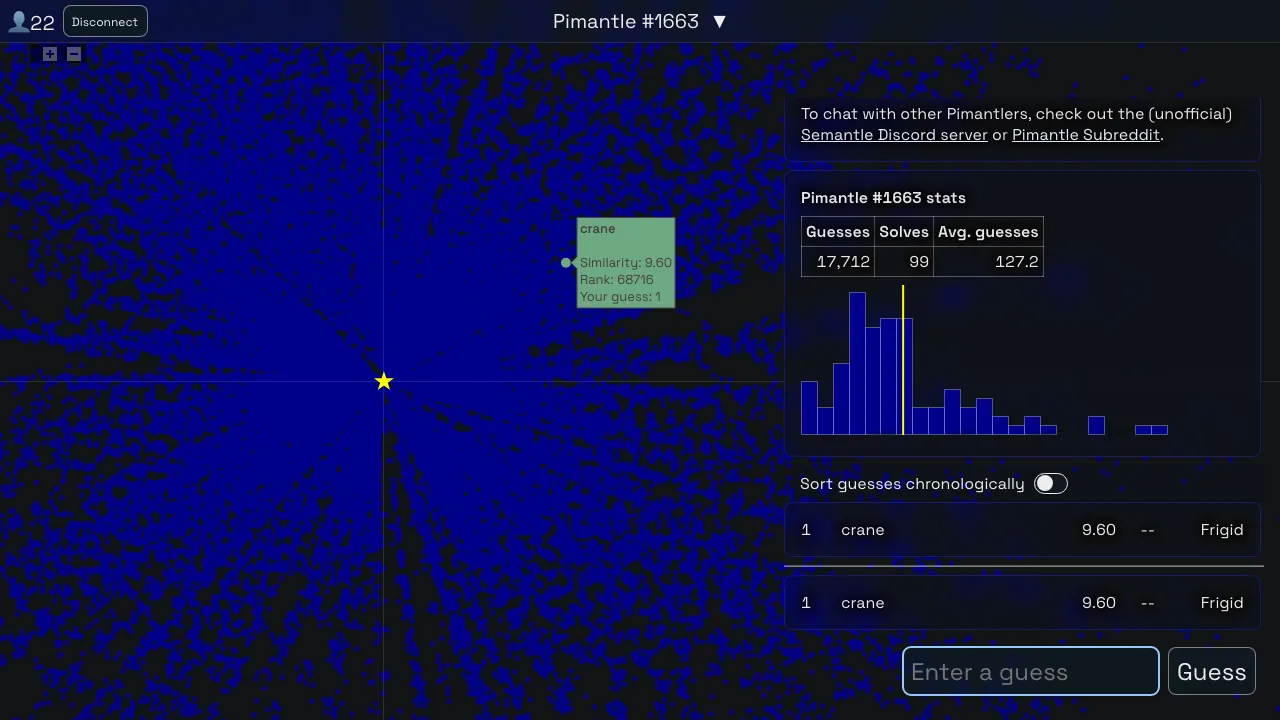Click the yellow star target marker
Viewport: 1280px width, 720px height.
[384, 381]
